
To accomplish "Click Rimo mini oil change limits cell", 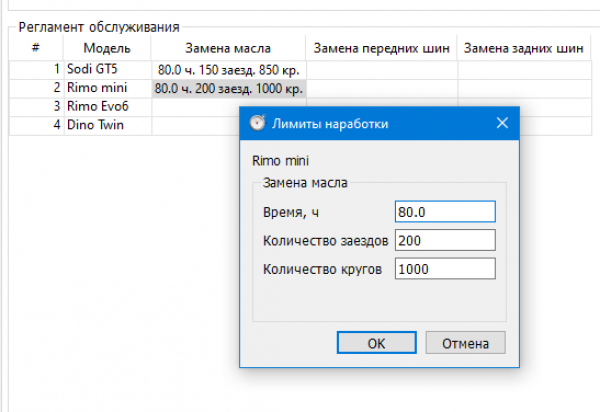I will point(229,89).
